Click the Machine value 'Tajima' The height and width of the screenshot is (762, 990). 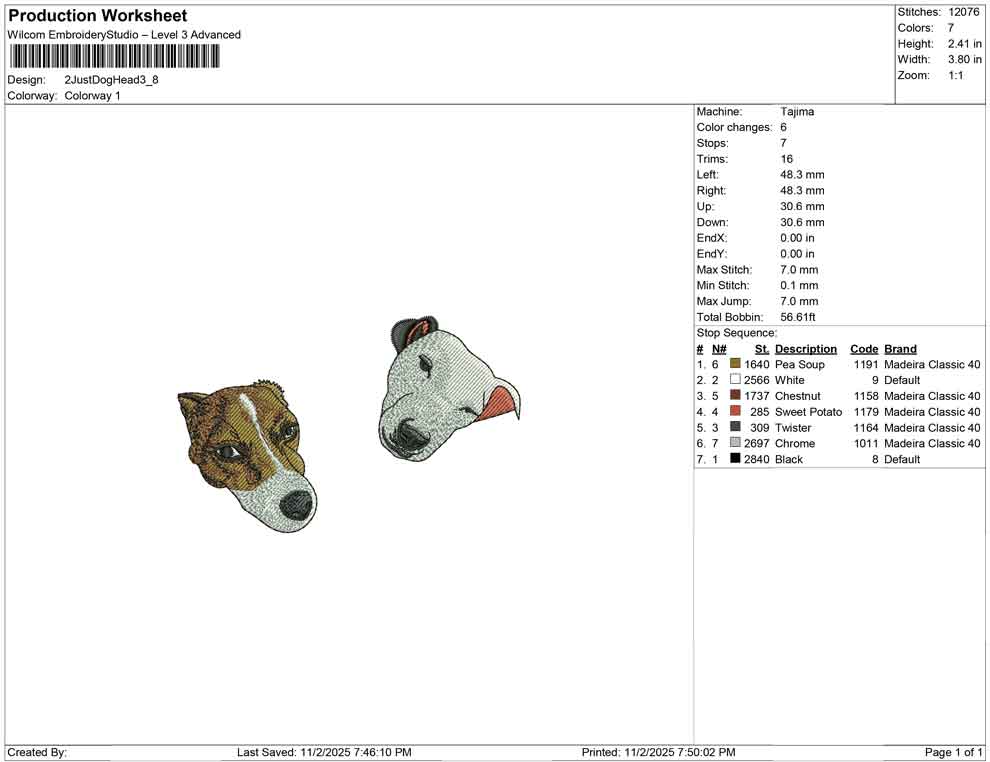(x=797, y=111)
